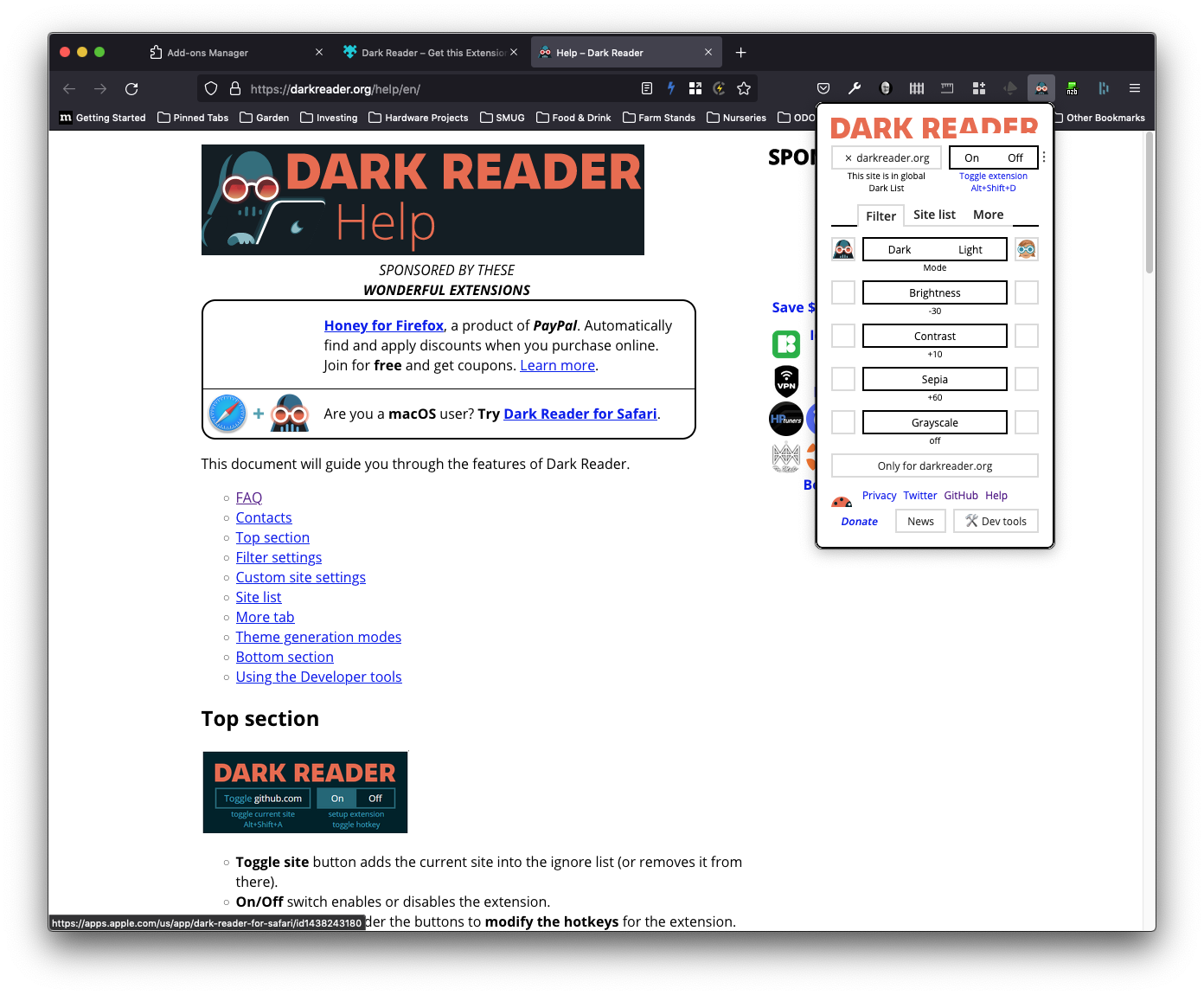
Task: Click the Donate link in the popup
Action: click(859, 521)
